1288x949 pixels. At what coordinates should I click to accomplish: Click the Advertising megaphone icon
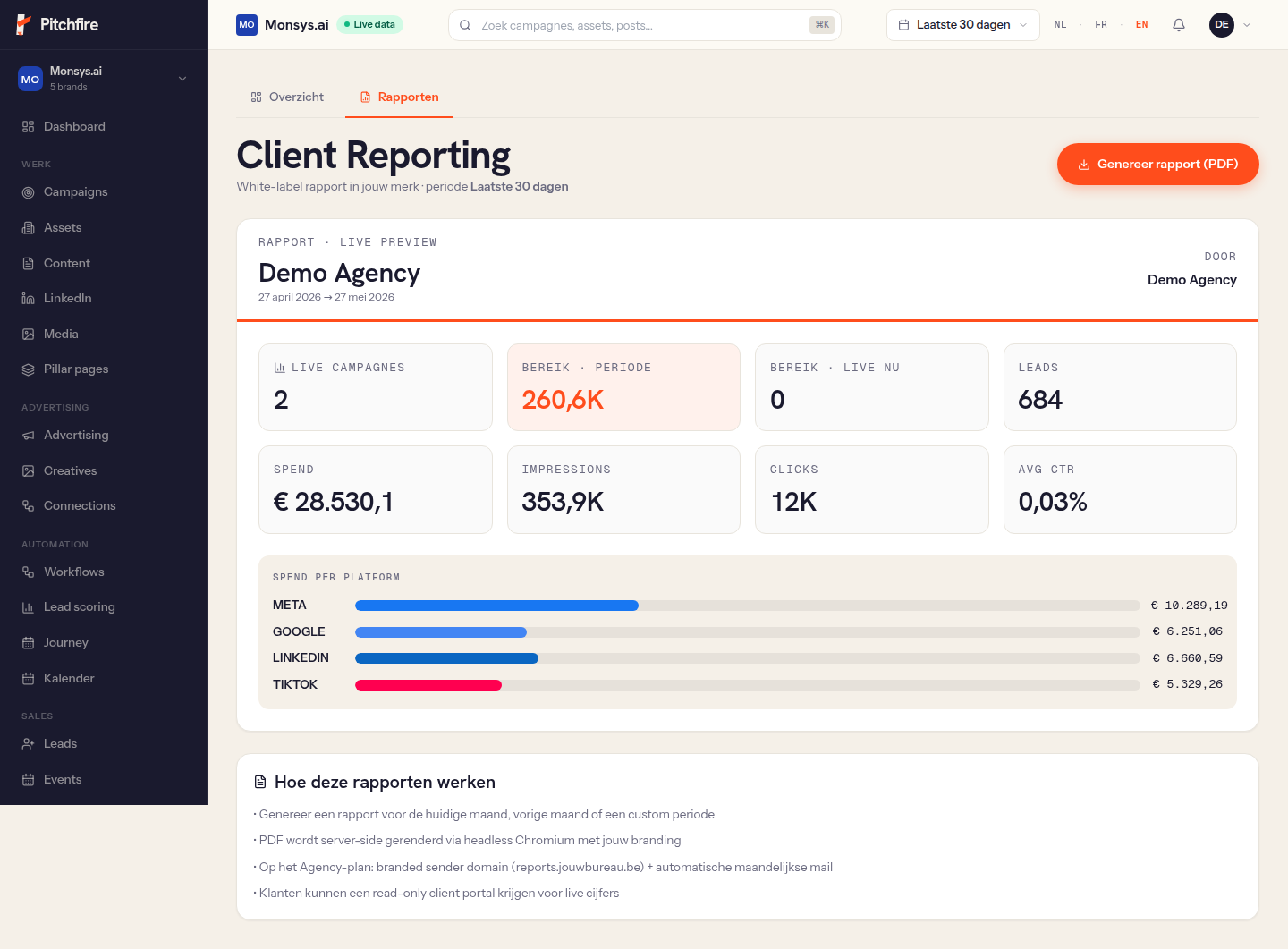(28, 436)
